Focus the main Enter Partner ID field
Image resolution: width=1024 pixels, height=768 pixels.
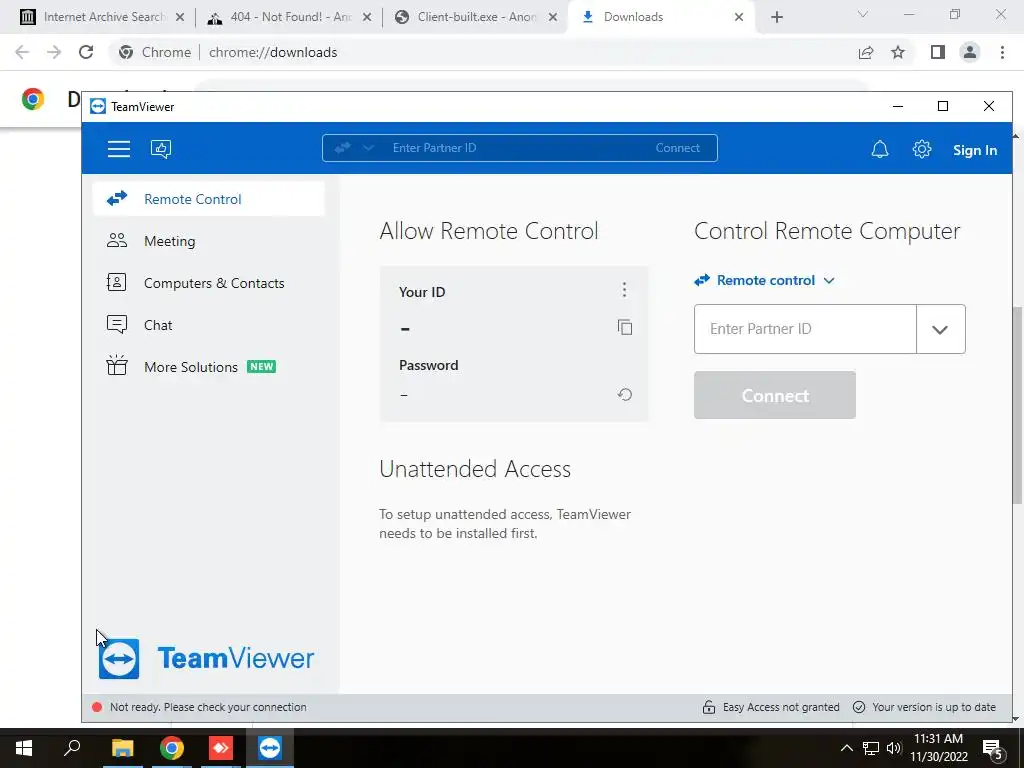coord(805,329)
